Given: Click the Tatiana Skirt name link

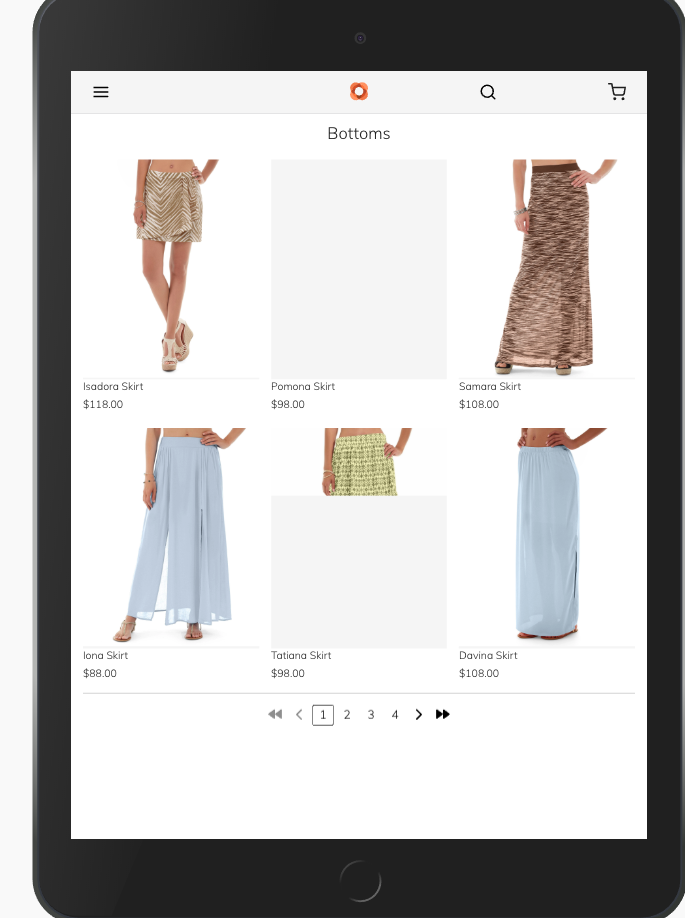Looking at the screenshot, I should (x=301, y=655).
